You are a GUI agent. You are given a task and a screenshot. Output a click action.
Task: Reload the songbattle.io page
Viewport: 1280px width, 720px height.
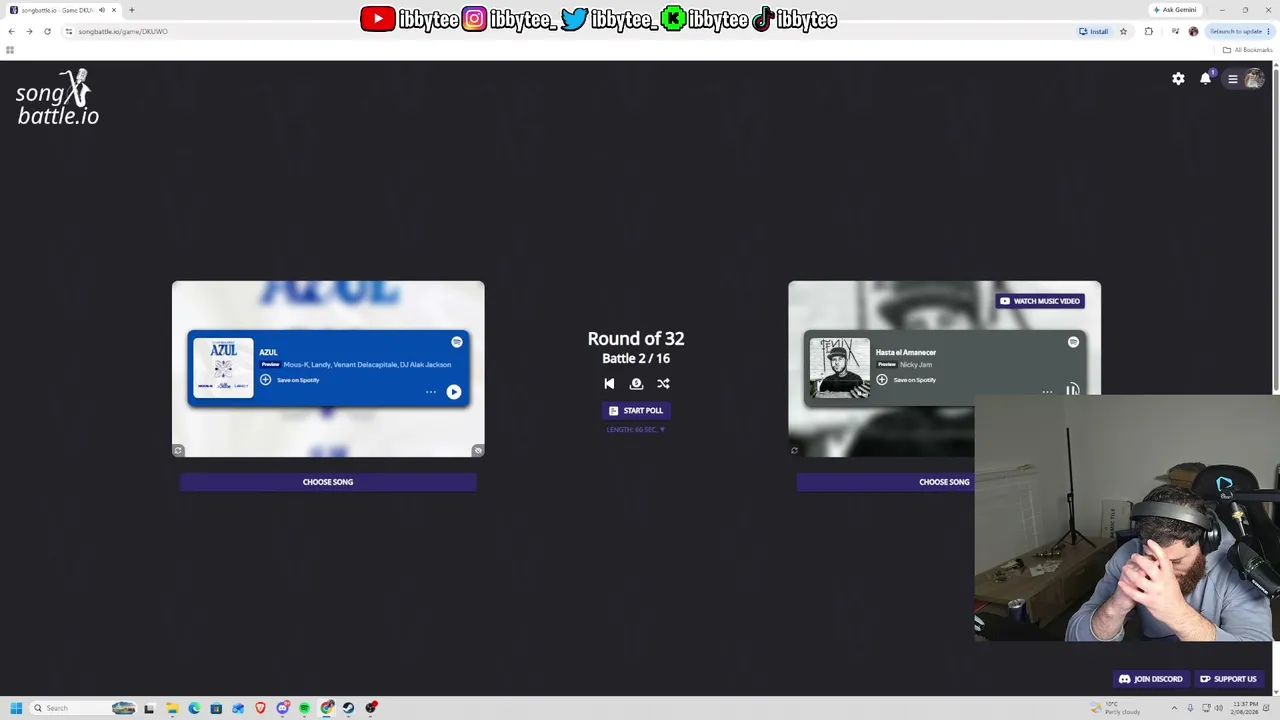pyautogui.click(x=47, y=31)
